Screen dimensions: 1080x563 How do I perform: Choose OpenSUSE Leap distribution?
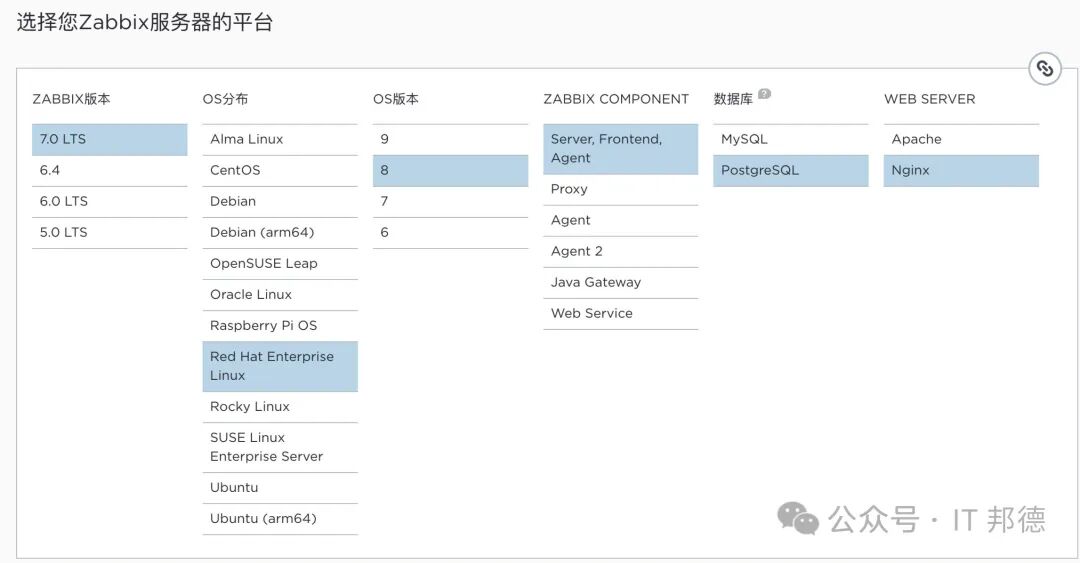(x=280, y=263)
